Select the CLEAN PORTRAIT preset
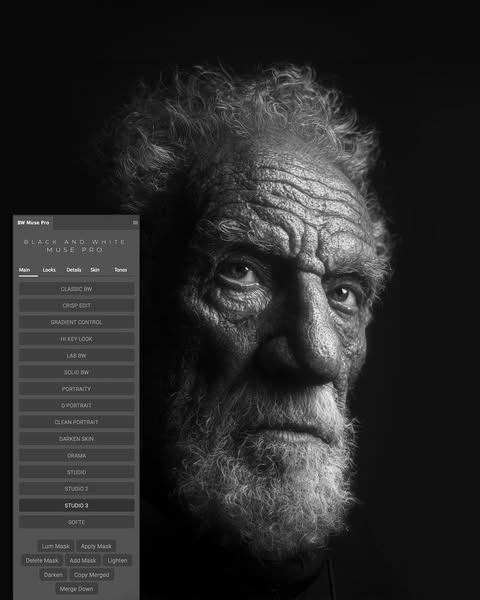 [77, 422]
